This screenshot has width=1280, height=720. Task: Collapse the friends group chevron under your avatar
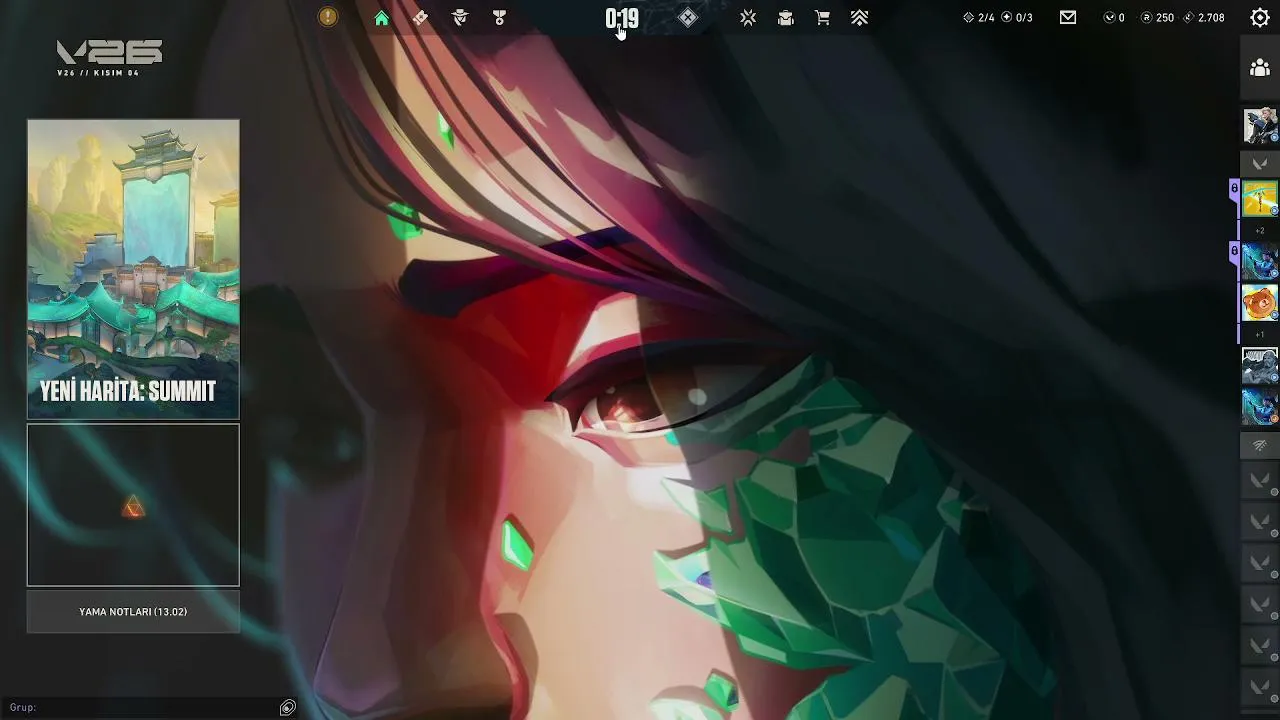click(1260, 163)
